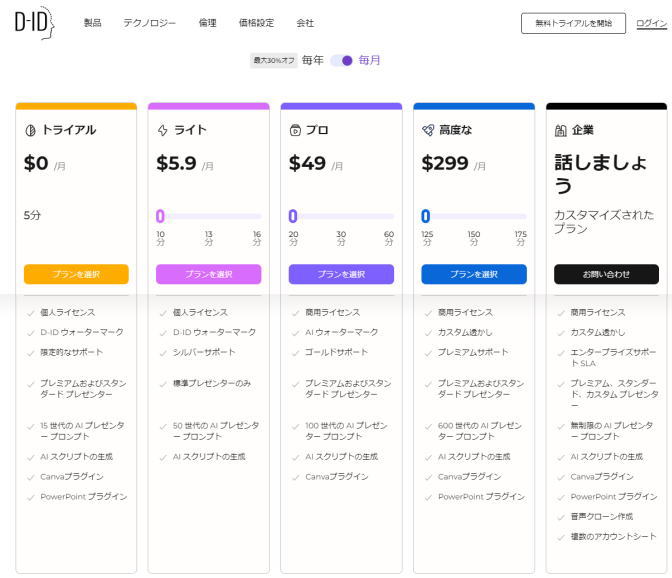Open the 倫理 nav item

(x=207, y=23)
